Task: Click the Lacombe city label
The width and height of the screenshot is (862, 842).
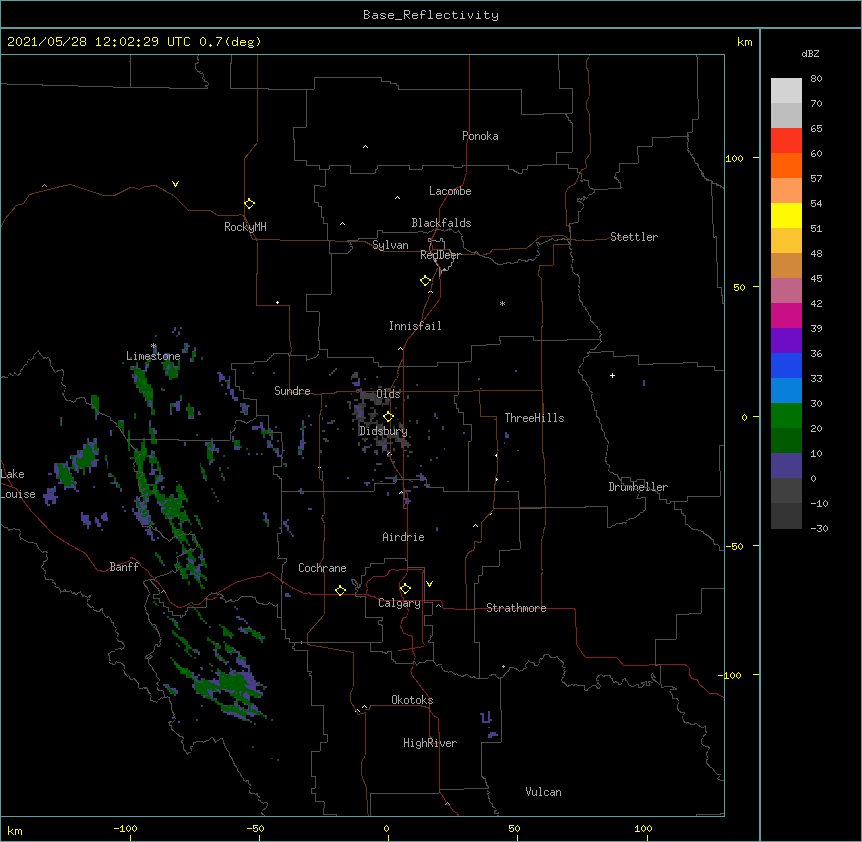Action: tap(450, 191)
